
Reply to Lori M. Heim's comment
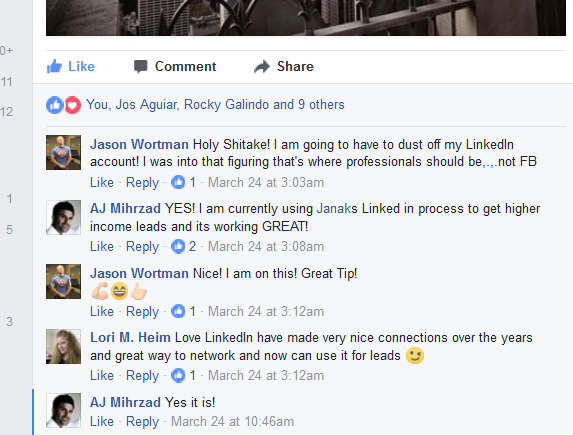click(x=143, y=376)
